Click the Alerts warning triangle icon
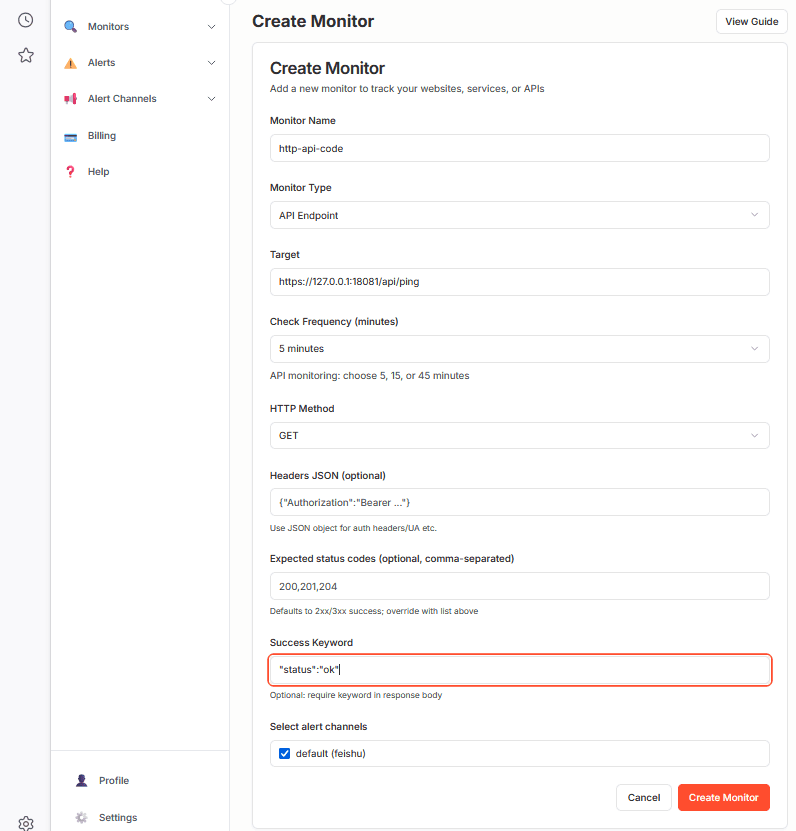The height and width of the screenshot is (831, 796). pyautogui.click(x=71, y=62)
